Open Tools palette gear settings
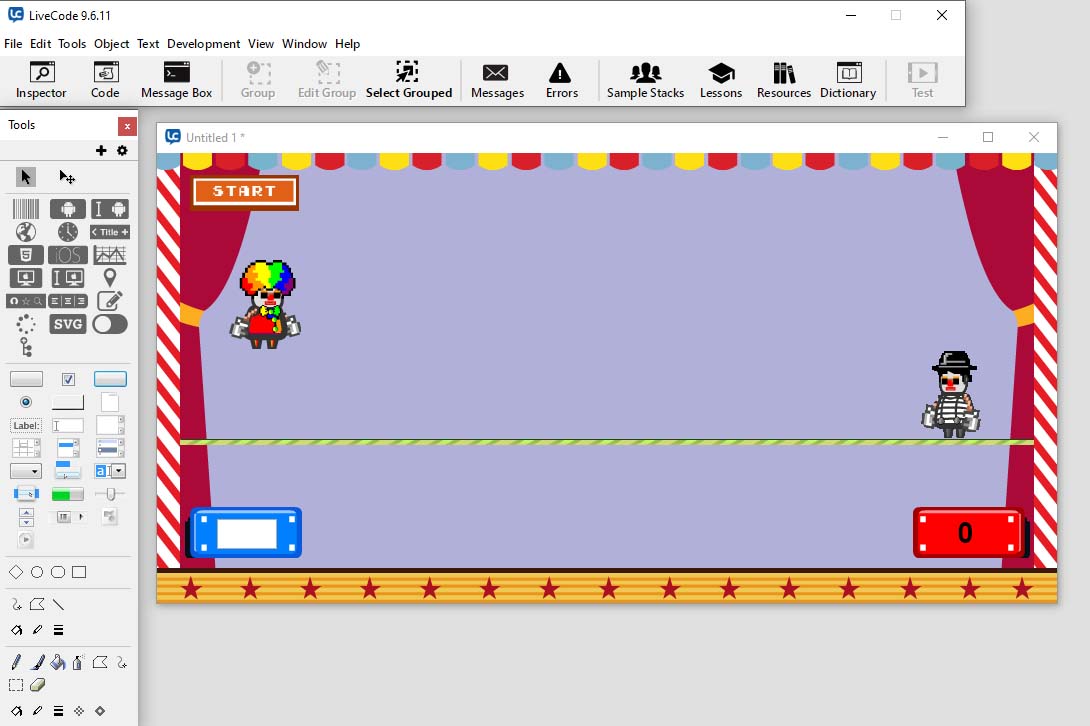Image resolution: width=1090 pixels, height=726 pixels. coord(122,151)
